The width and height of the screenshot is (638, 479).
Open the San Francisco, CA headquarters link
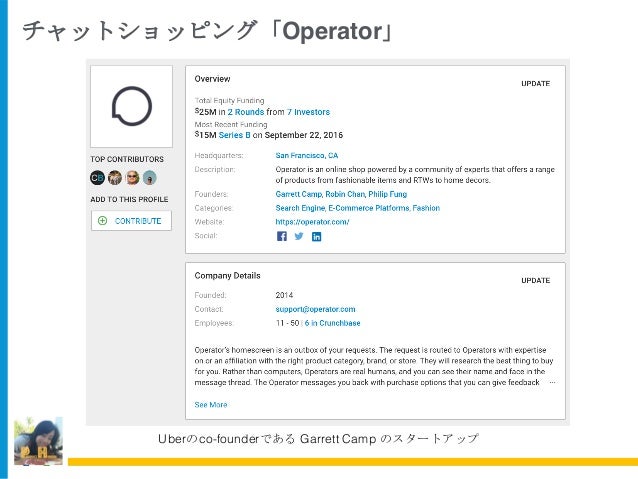(307, 155)
